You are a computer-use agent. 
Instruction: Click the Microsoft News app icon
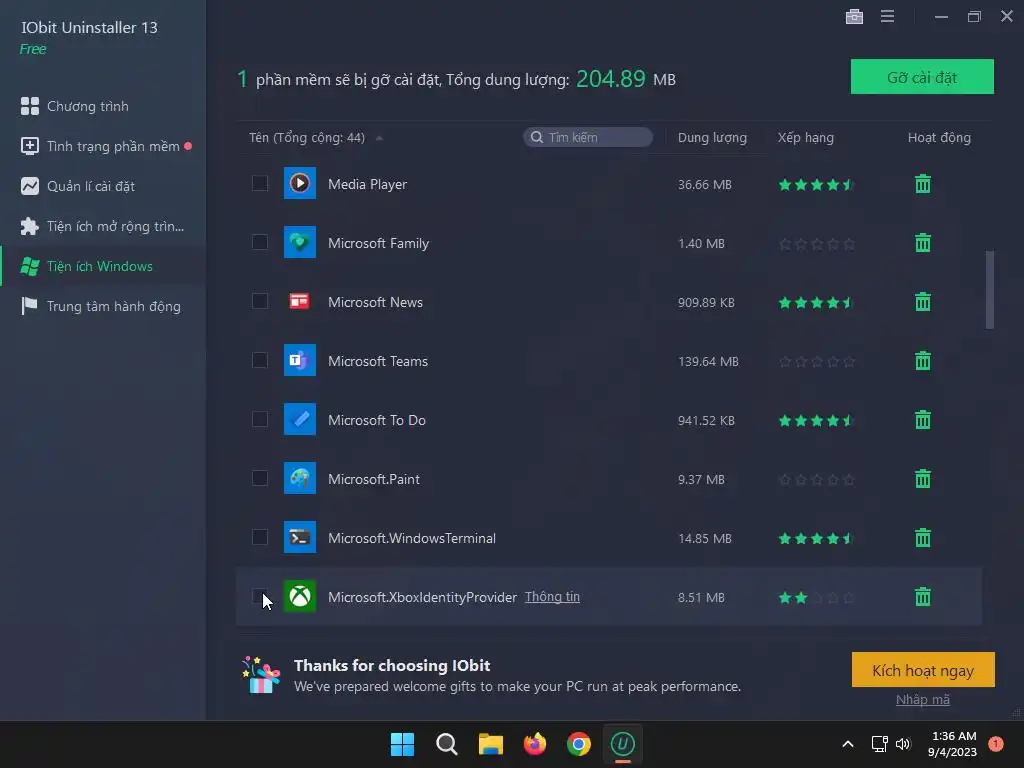point(300,301)
